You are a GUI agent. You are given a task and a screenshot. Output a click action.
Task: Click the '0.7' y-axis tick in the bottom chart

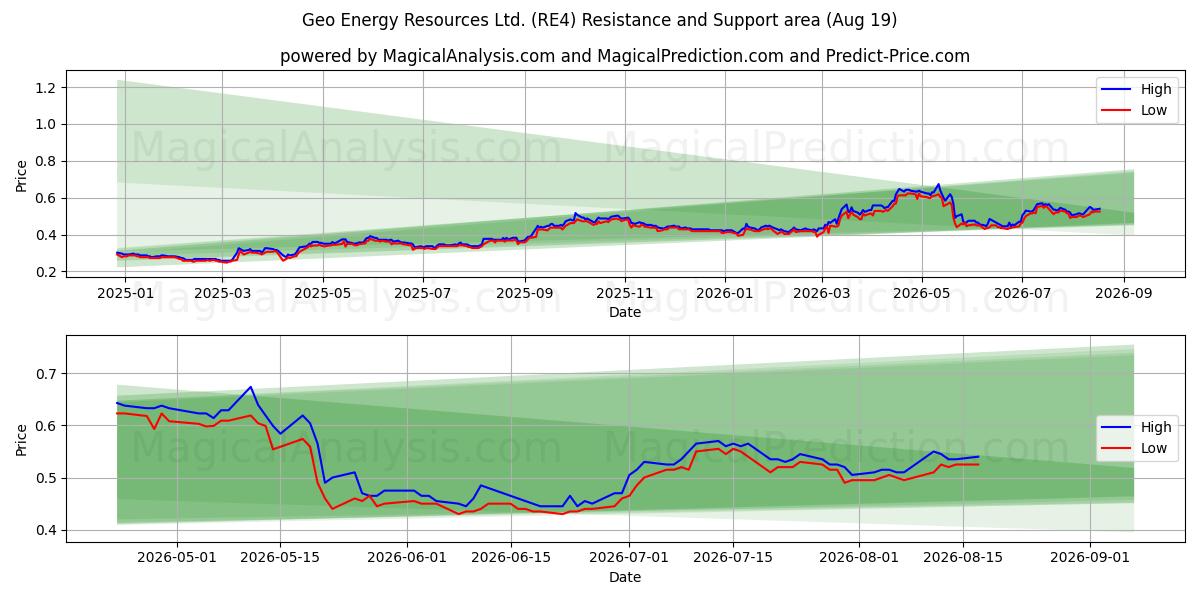pyautogui.click(x=48, y=374)
